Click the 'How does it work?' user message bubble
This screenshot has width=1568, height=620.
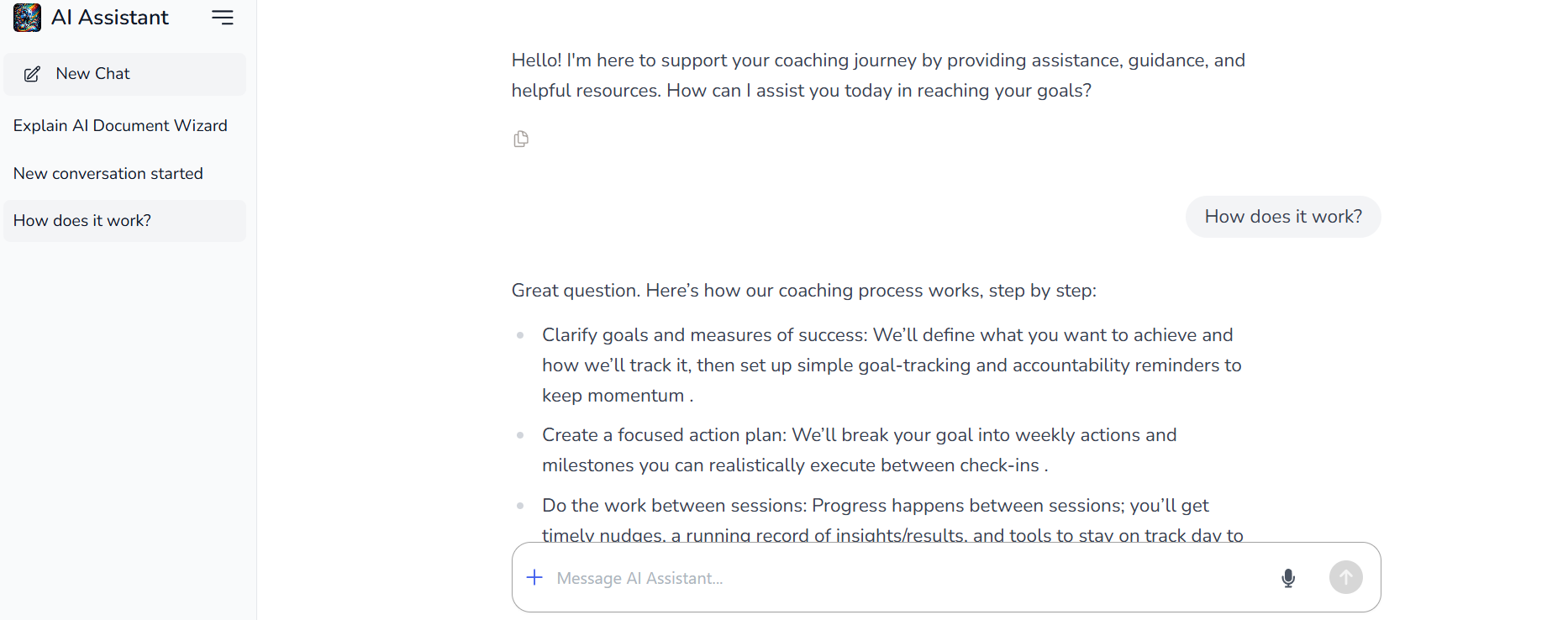pos(1282,217)
